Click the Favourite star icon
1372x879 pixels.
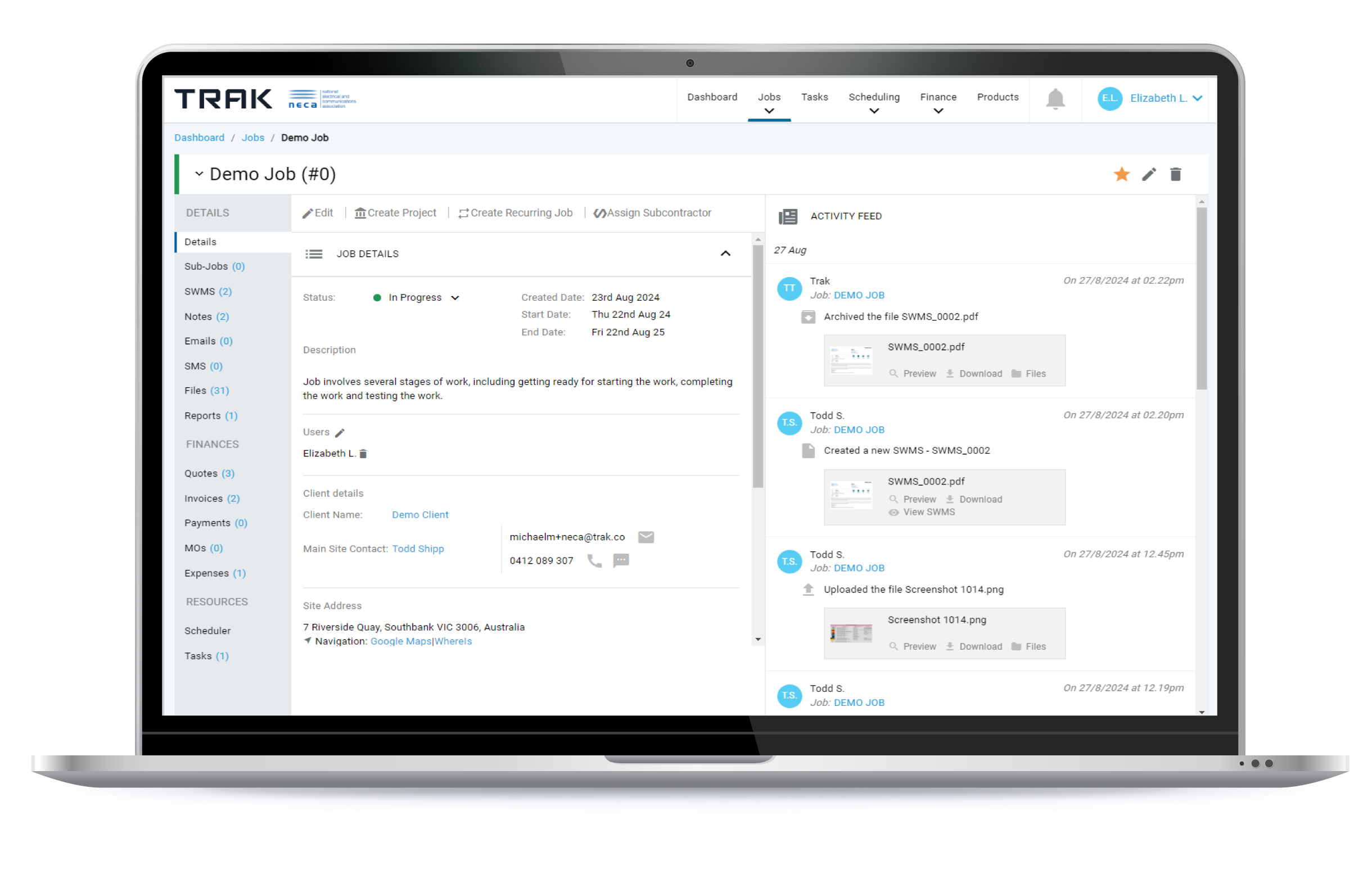(x=1122, y=174)
